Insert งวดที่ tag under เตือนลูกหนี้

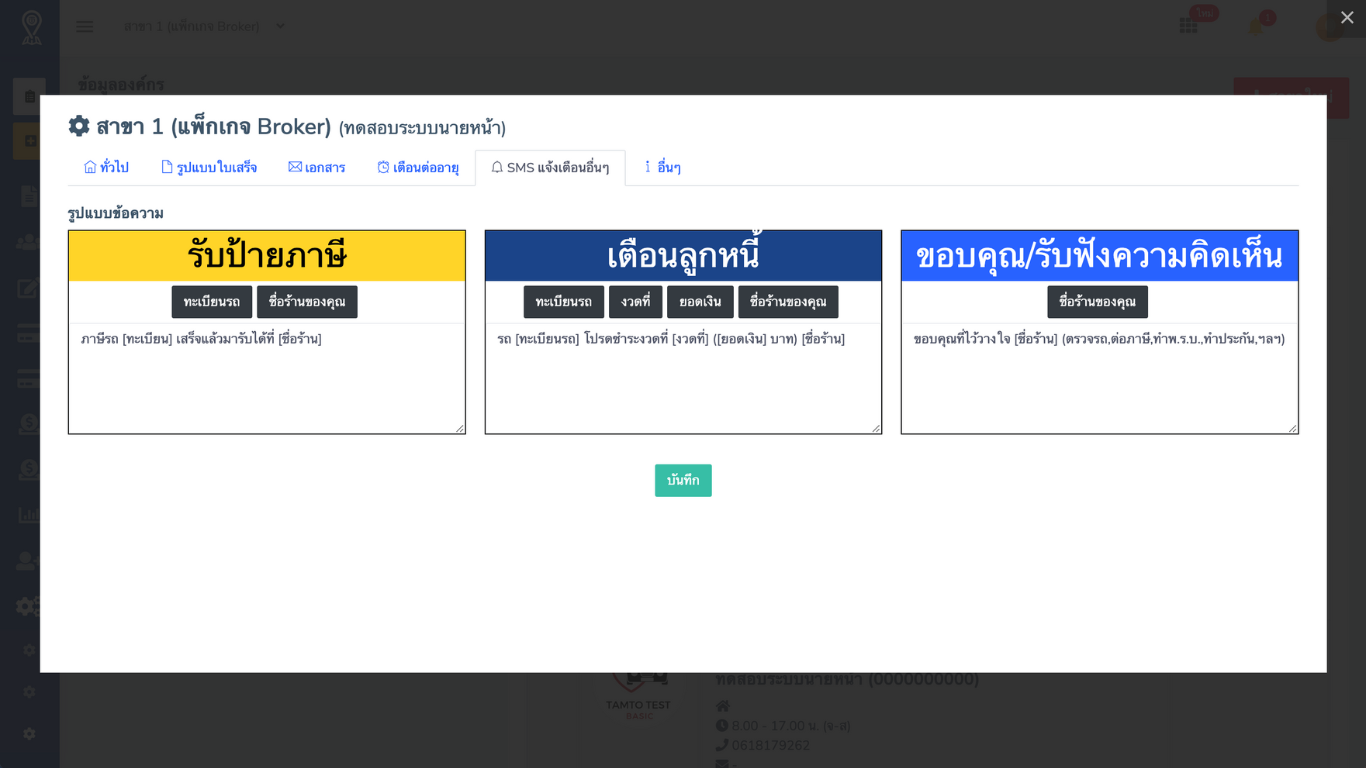click(x=636, y=302)
